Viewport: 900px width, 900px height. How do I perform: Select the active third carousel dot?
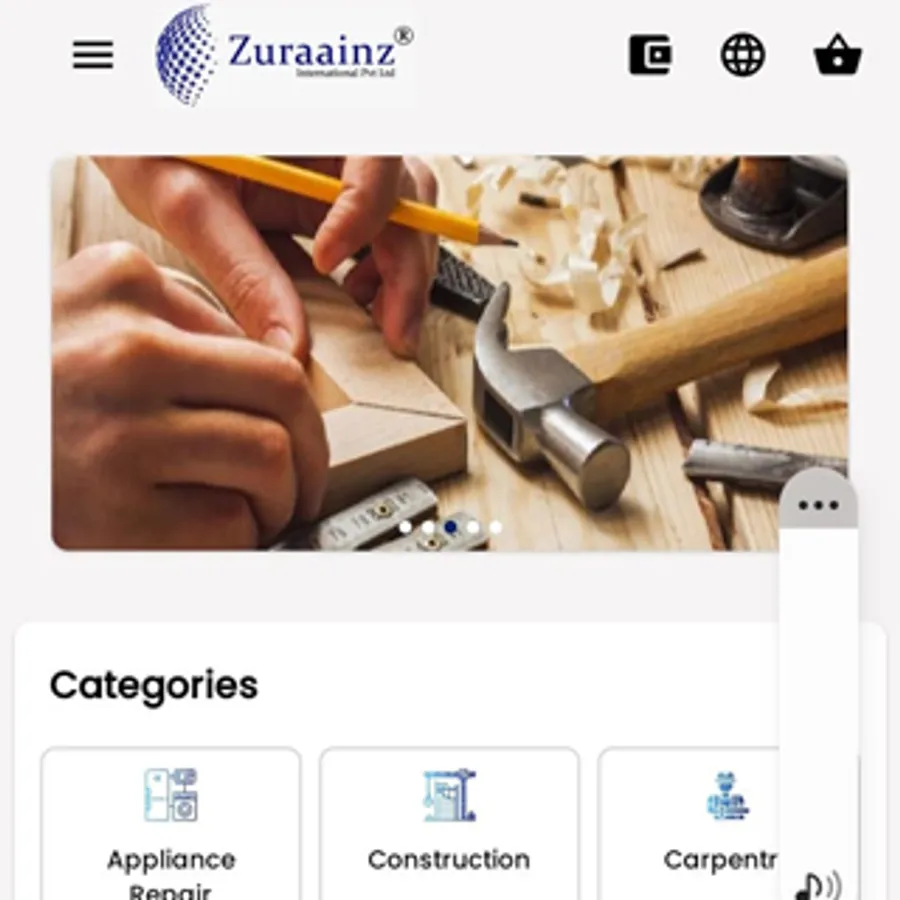pos(451,527)
